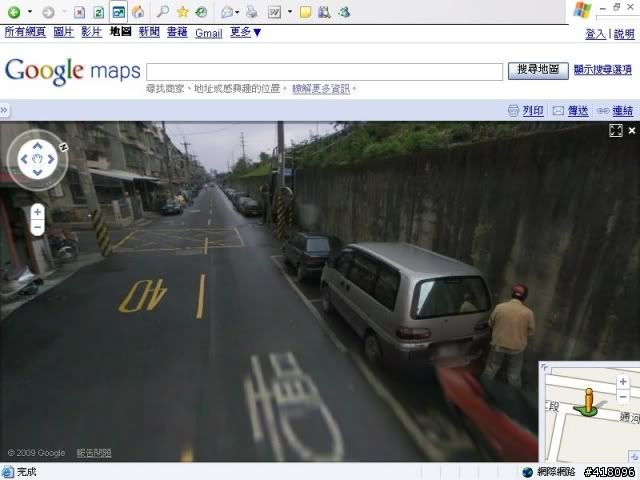Click the 完成 status bar text
This screenshot has width=640, height=480.
click(27, 472)
